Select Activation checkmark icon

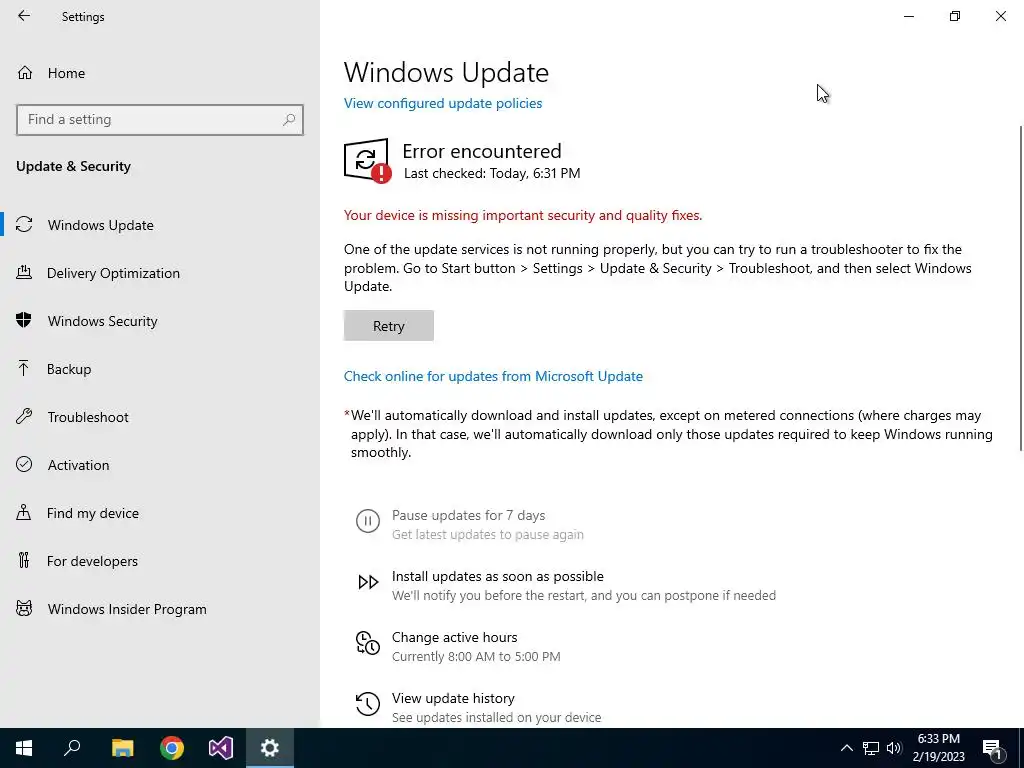coord(24,464)
